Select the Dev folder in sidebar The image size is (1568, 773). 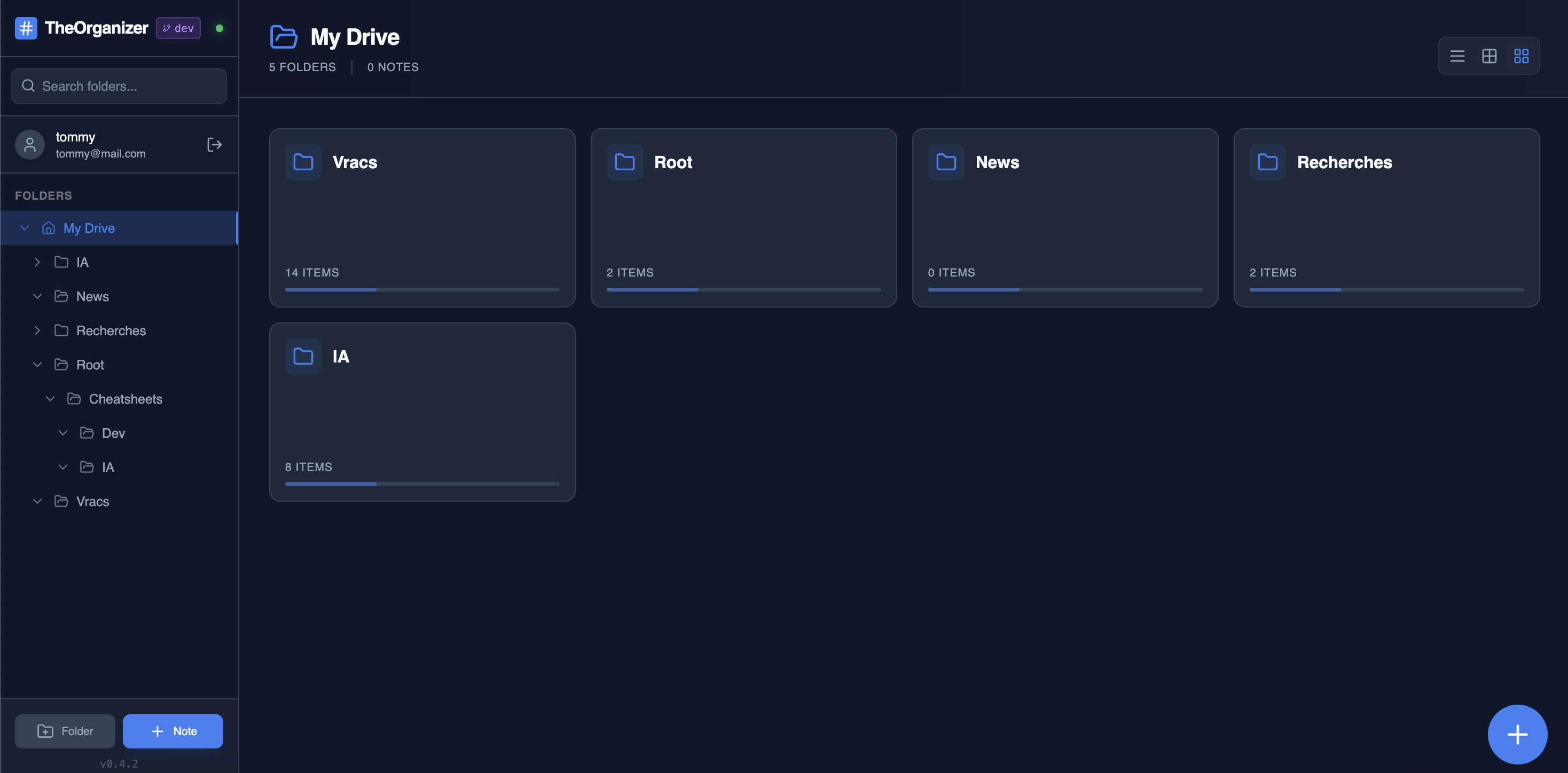113,433
